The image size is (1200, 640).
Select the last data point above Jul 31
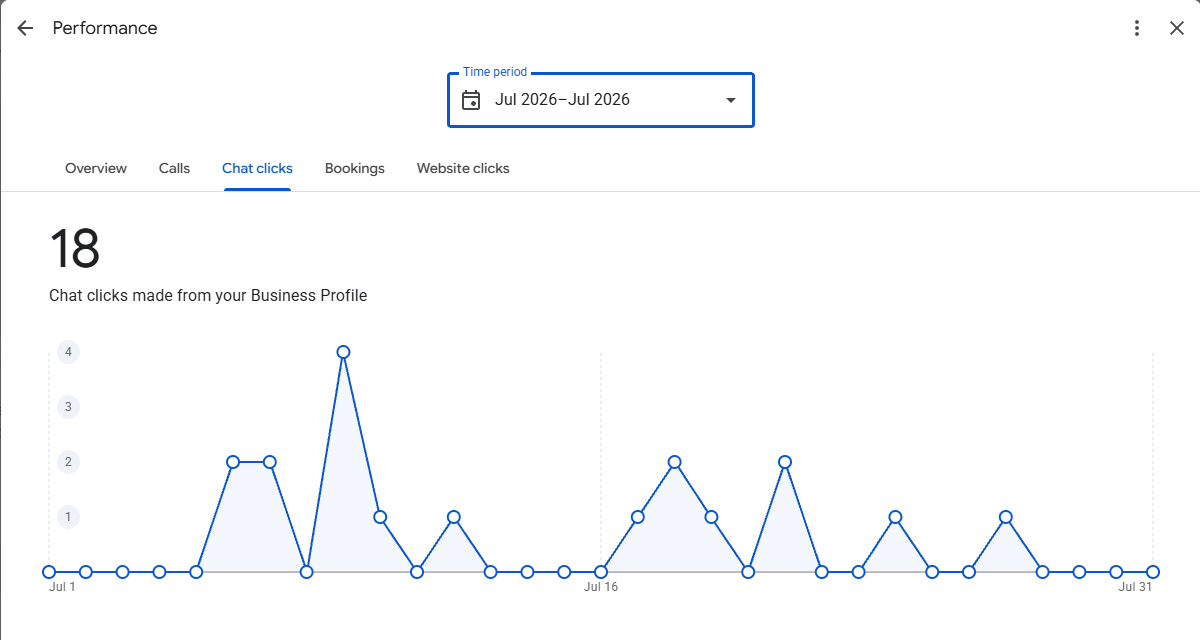click(x=1153, y=572)
